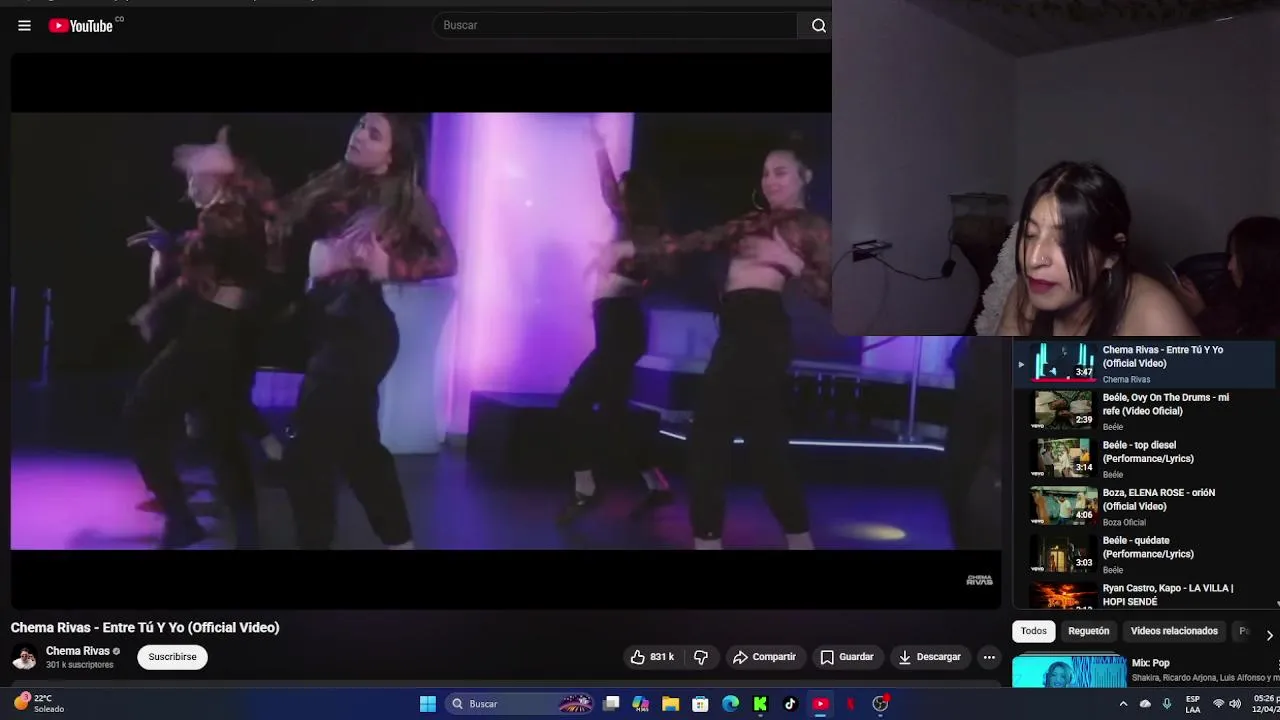Screen dimensions: 1280x720
Task: Open the volume speaker tray icon
Action: pos(1236,704)
